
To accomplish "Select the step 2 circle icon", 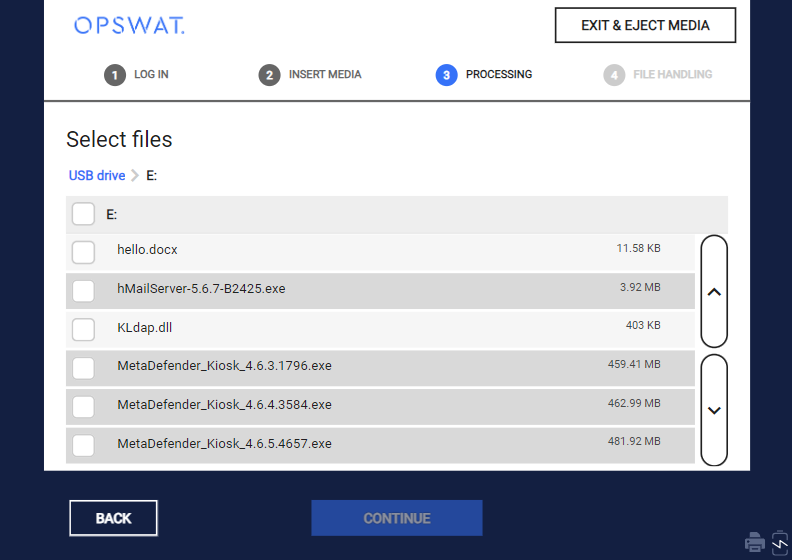I will coord(269,75).
